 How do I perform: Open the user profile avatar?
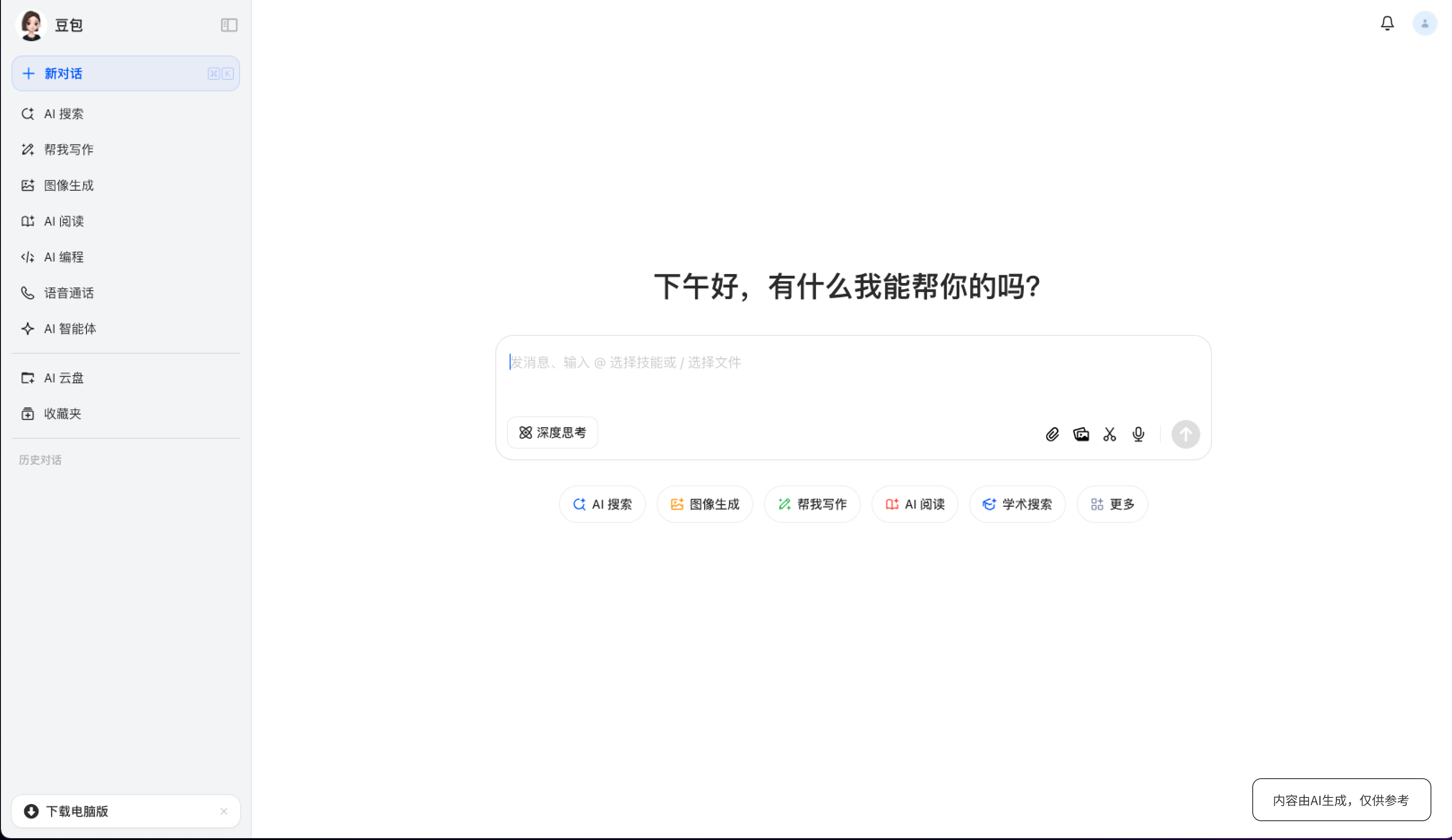pos(1424,24)
